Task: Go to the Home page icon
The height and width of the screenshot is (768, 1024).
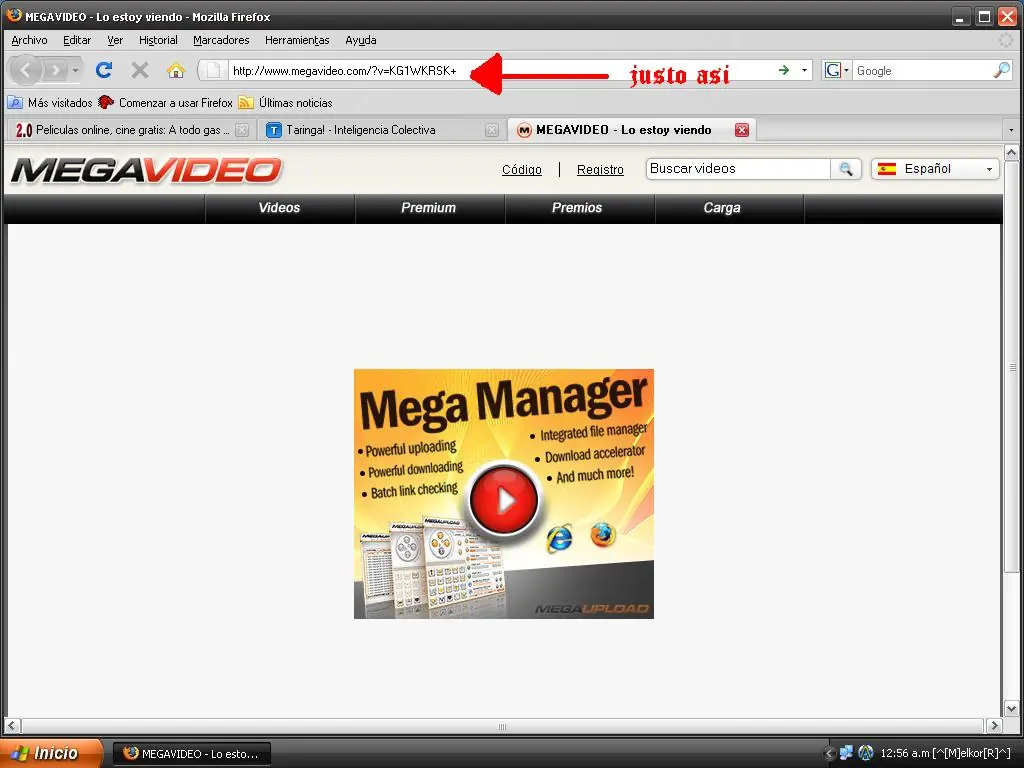Action: click(176, 70)
